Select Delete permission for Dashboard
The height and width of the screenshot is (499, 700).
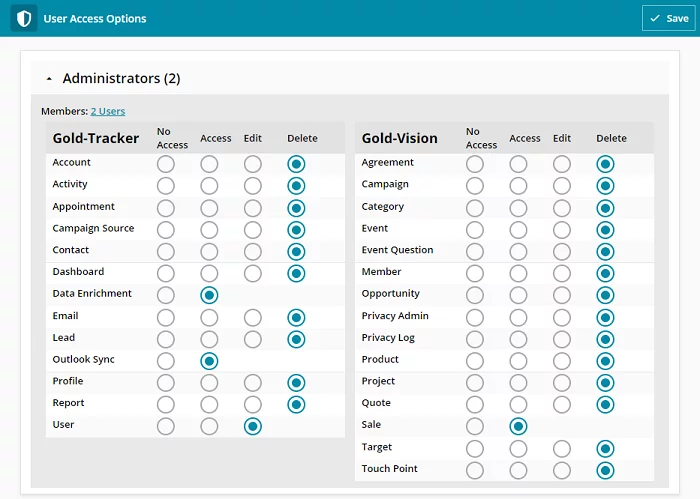click(296, 274)
